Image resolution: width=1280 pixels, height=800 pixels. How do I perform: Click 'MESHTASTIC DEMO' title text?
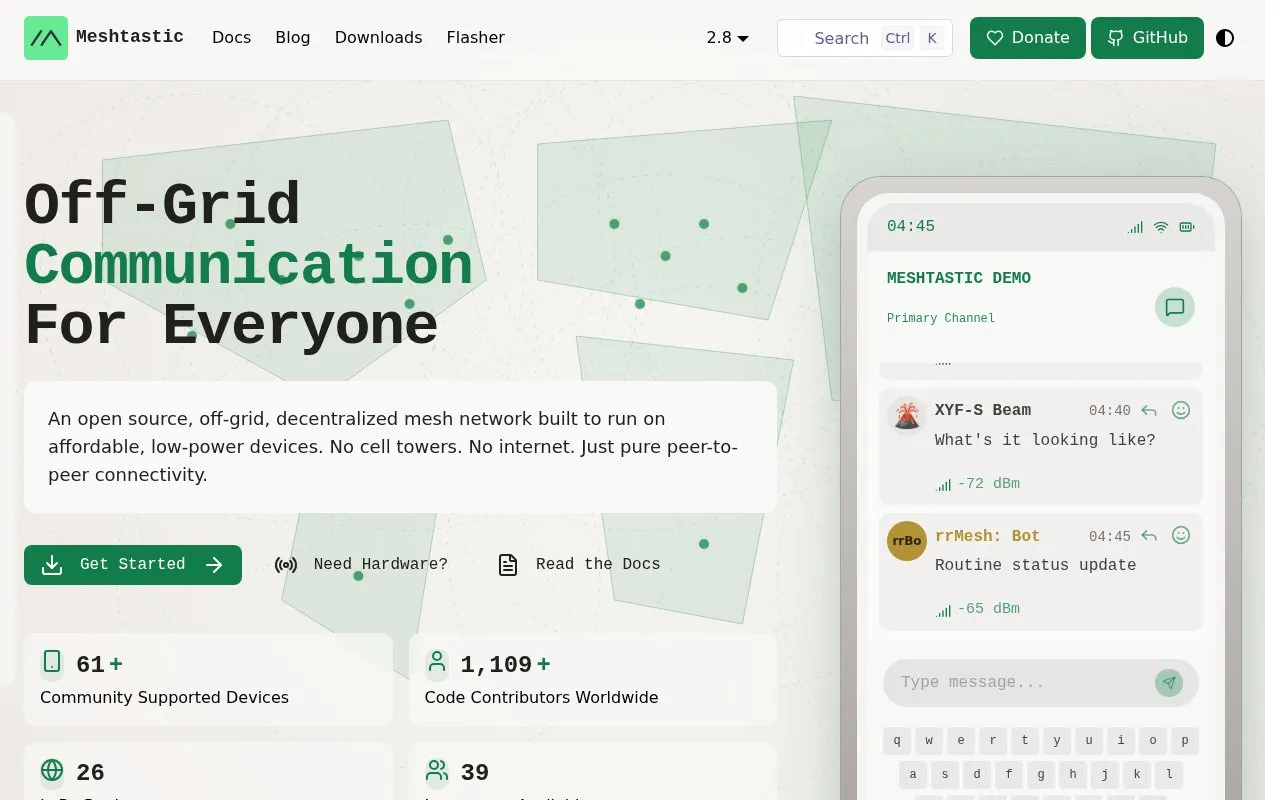(959, 278)
